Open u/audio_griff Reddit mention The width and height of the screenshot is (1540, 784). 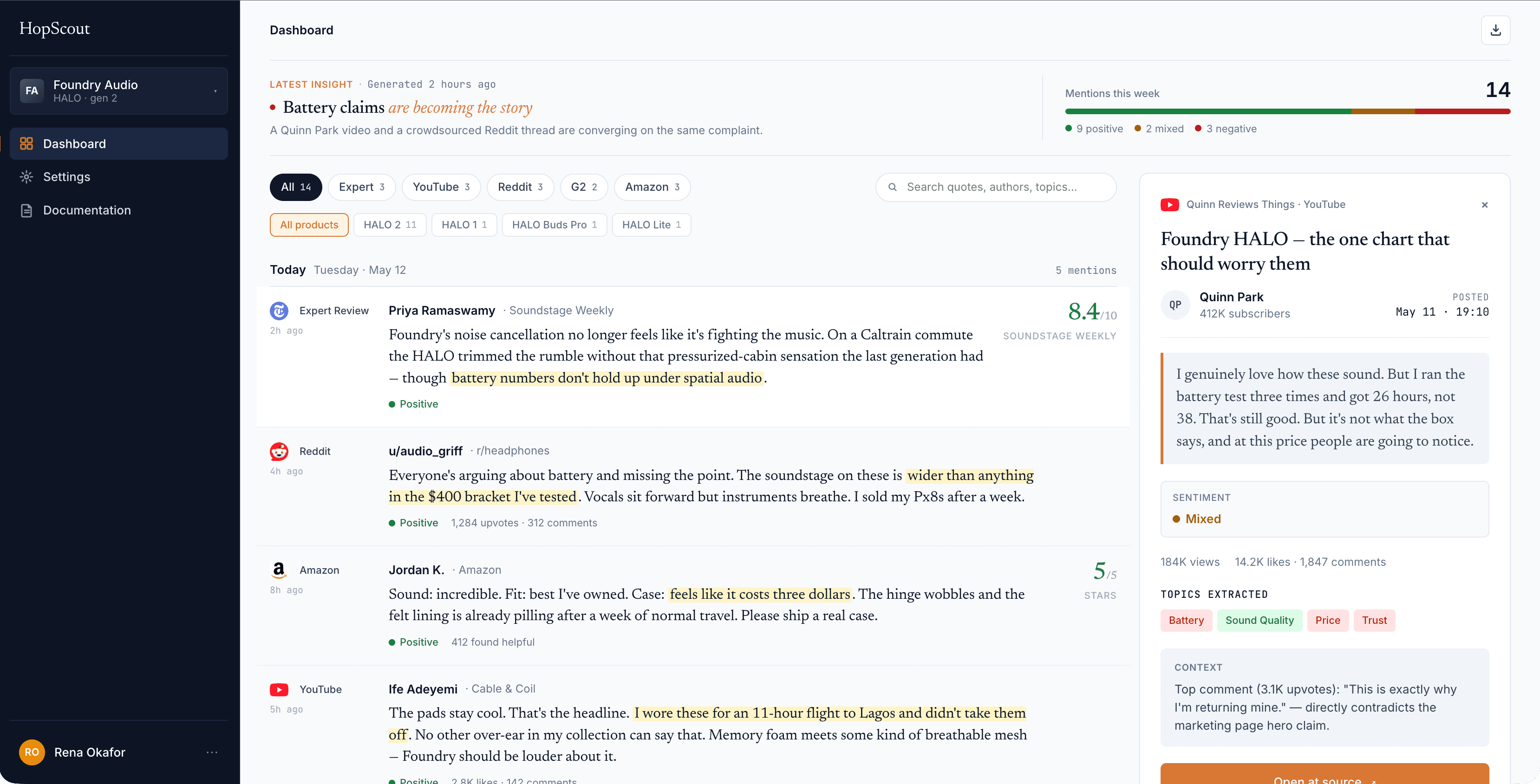(x=693, y=486)
